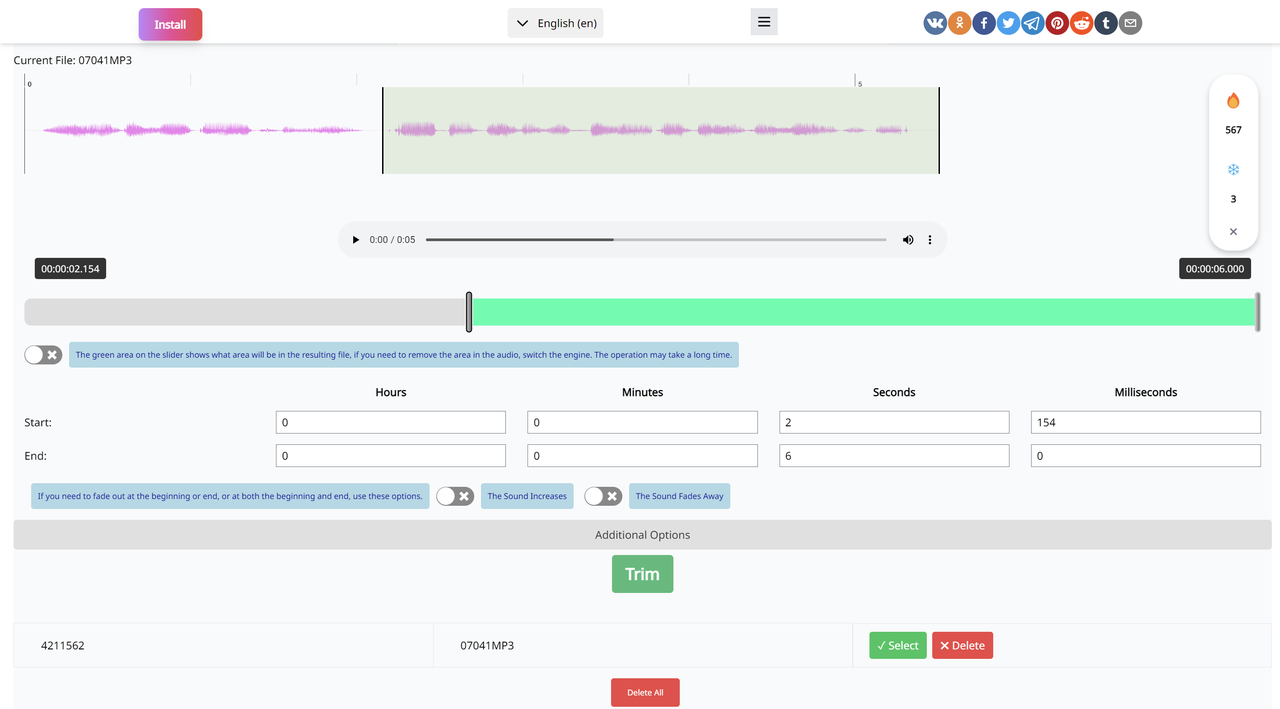
Task: Mute the audio player volume
Action: (x=908, y=240)
